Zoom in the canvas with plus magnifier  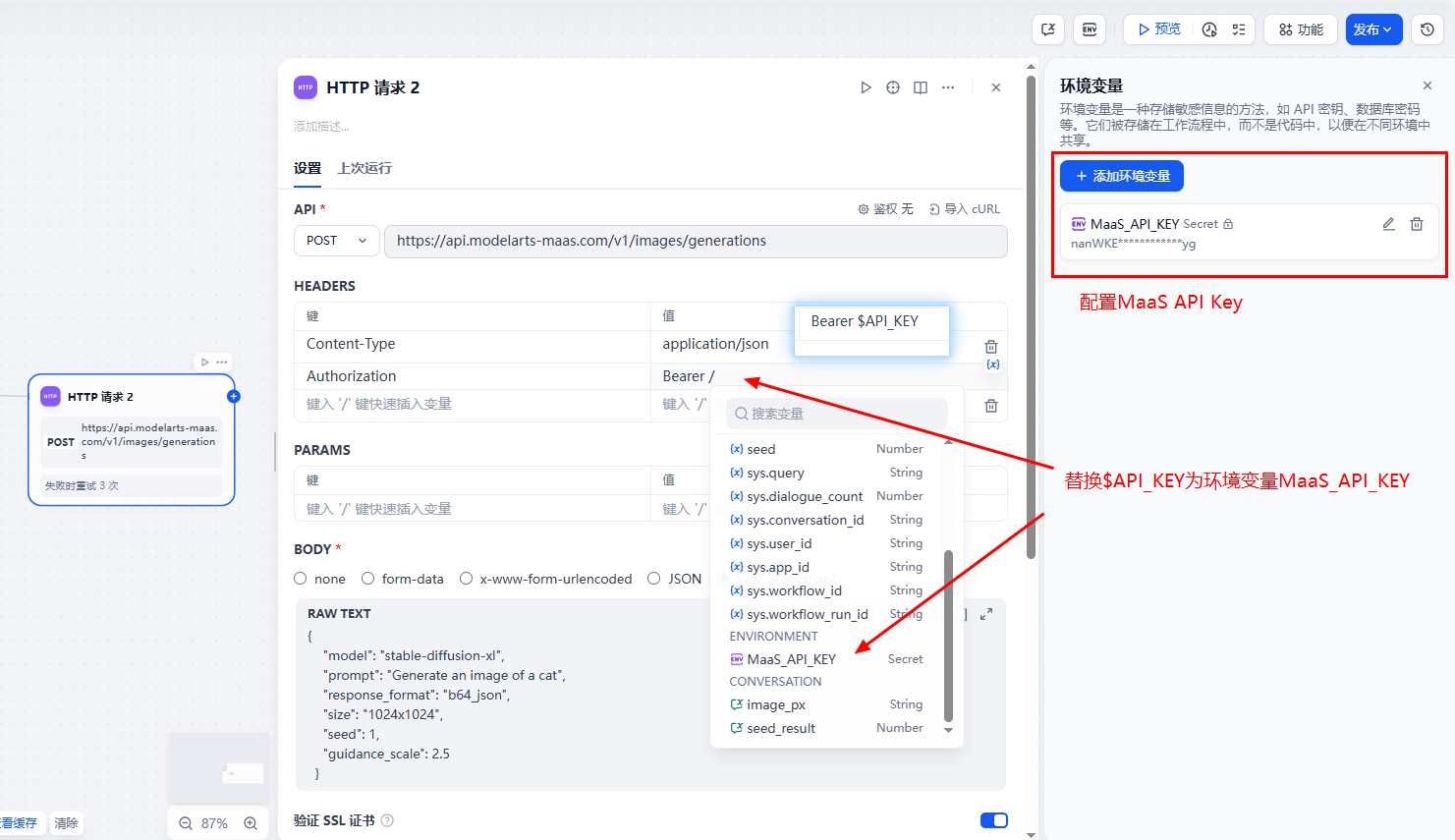point(251,823)
